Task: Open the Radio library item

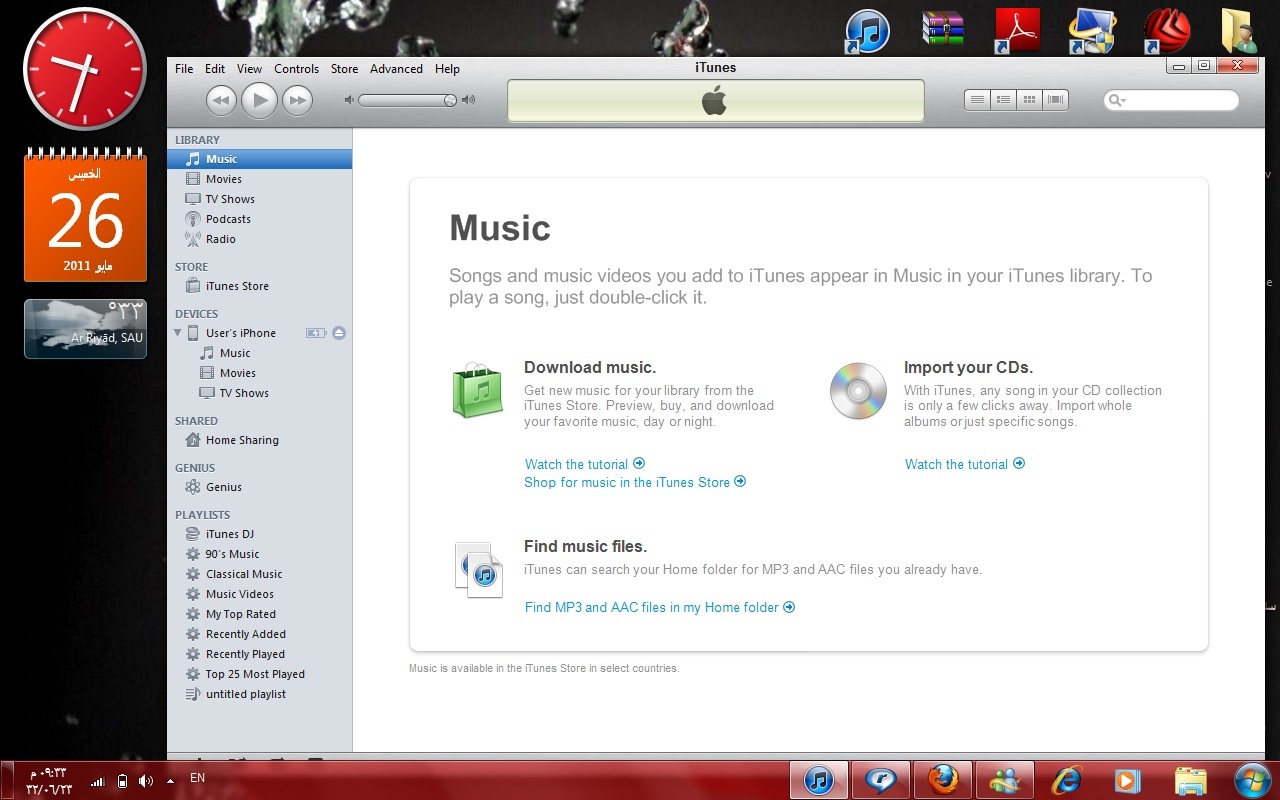Action: tap(259, 239)
